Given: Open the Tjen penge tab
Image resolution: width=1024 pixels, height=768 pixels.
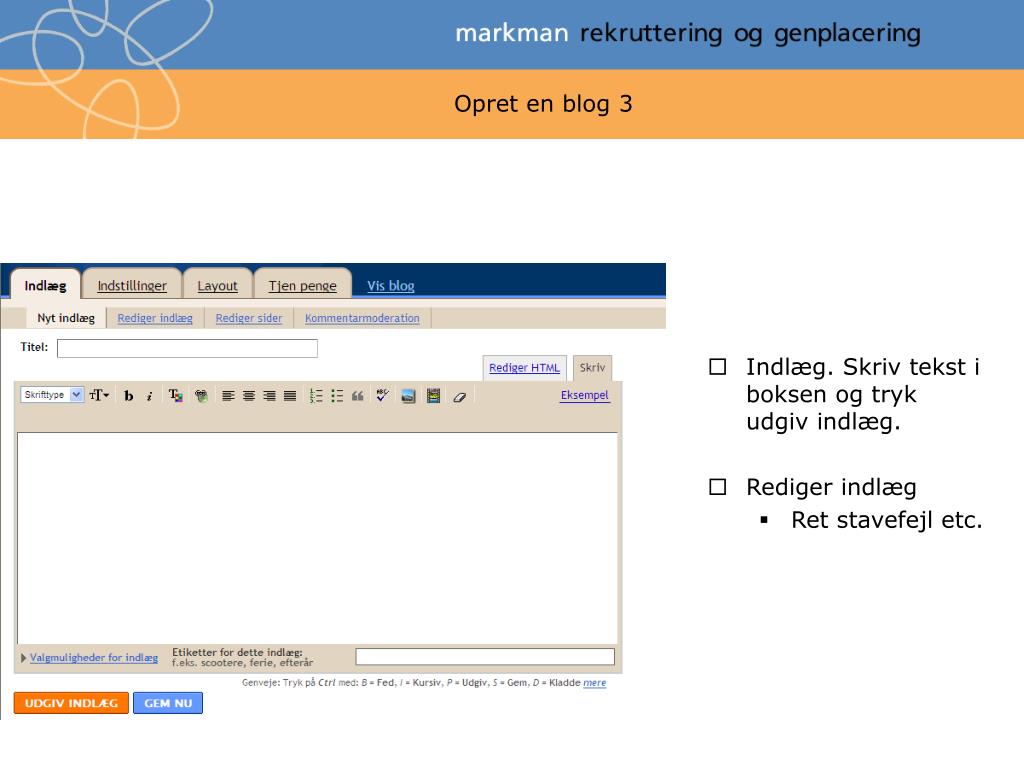Looking at the screenshot, I should pyautogui.click(x=302, y=286).
